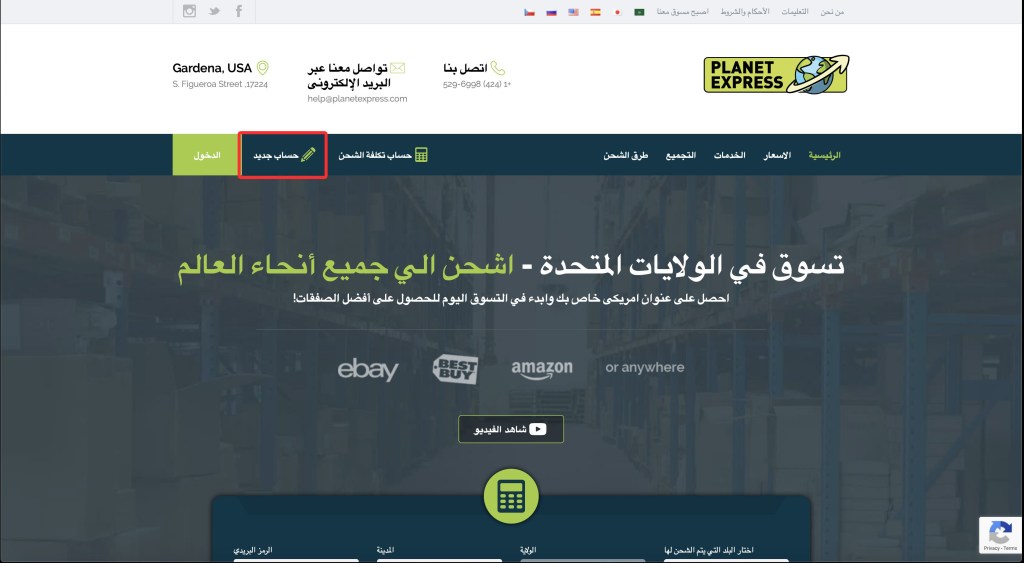Switch language with the Japanese flag

coord(617,12)
